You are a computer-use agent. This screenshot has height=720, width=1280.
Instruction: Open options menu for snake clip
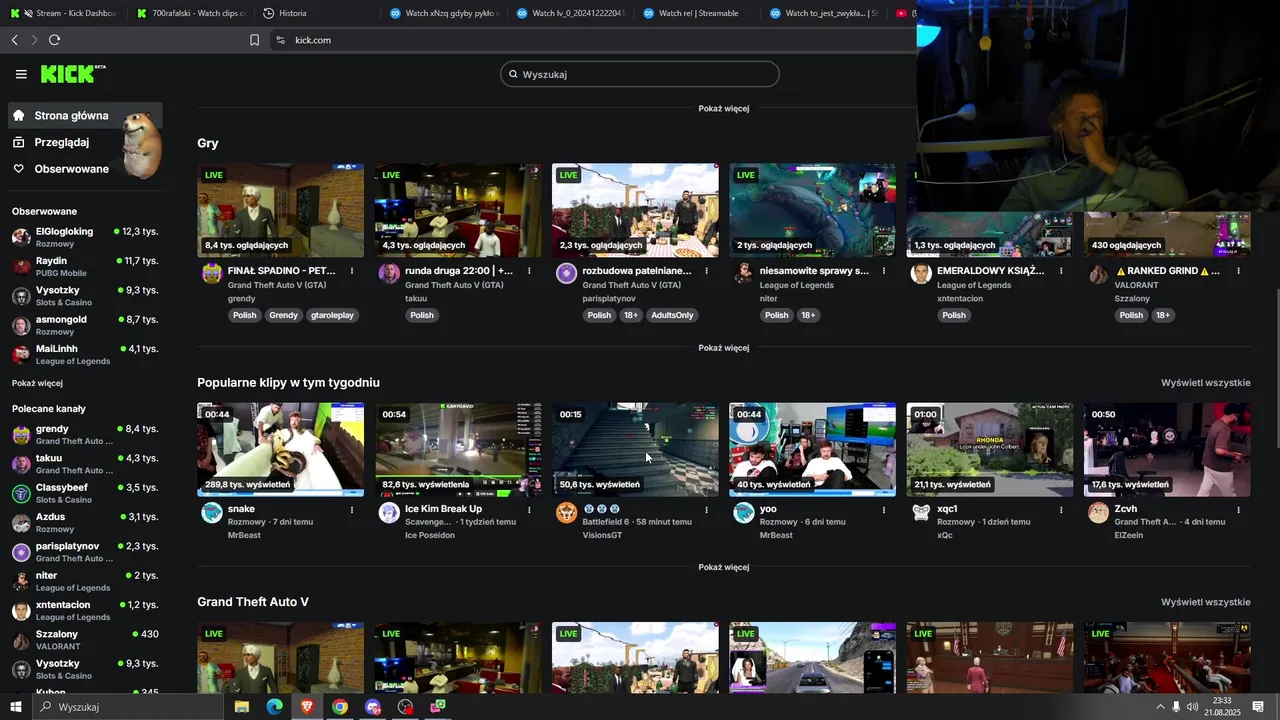[x=352, y=510]
